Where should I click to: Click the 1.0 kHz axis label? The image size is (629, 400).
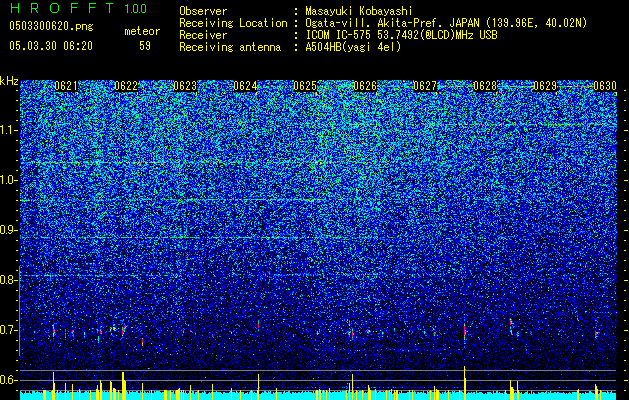[8, 180]
